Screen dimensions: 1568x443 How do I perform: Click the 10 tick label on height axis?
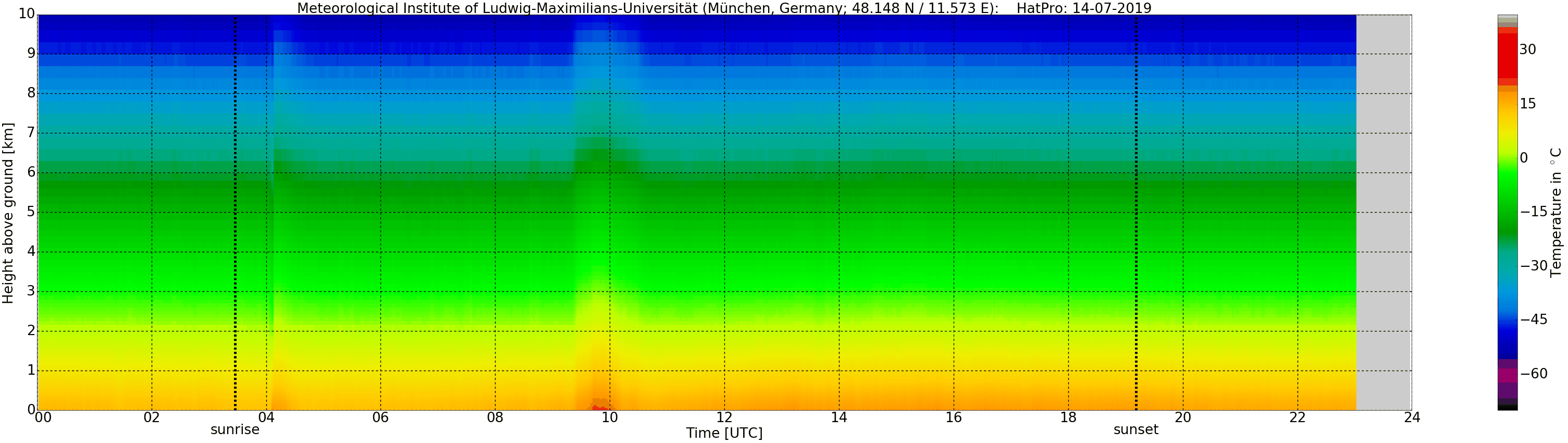(x=26, y=14)
